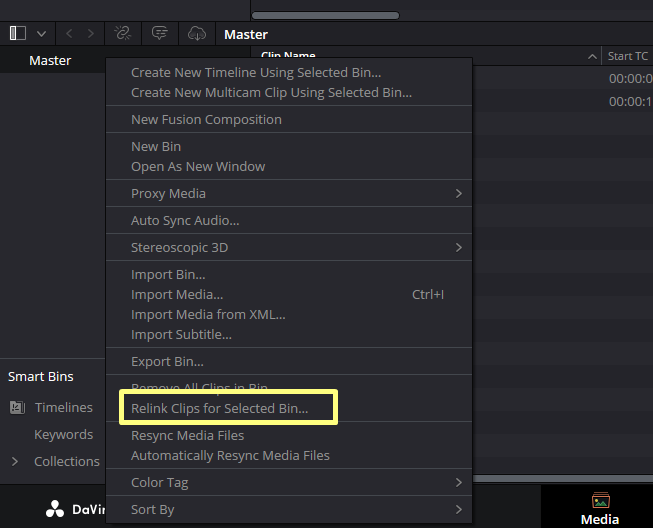The image size is (653, 528).
Task: Click the horizontal scrollbar below the clip list
Action: 563,479
